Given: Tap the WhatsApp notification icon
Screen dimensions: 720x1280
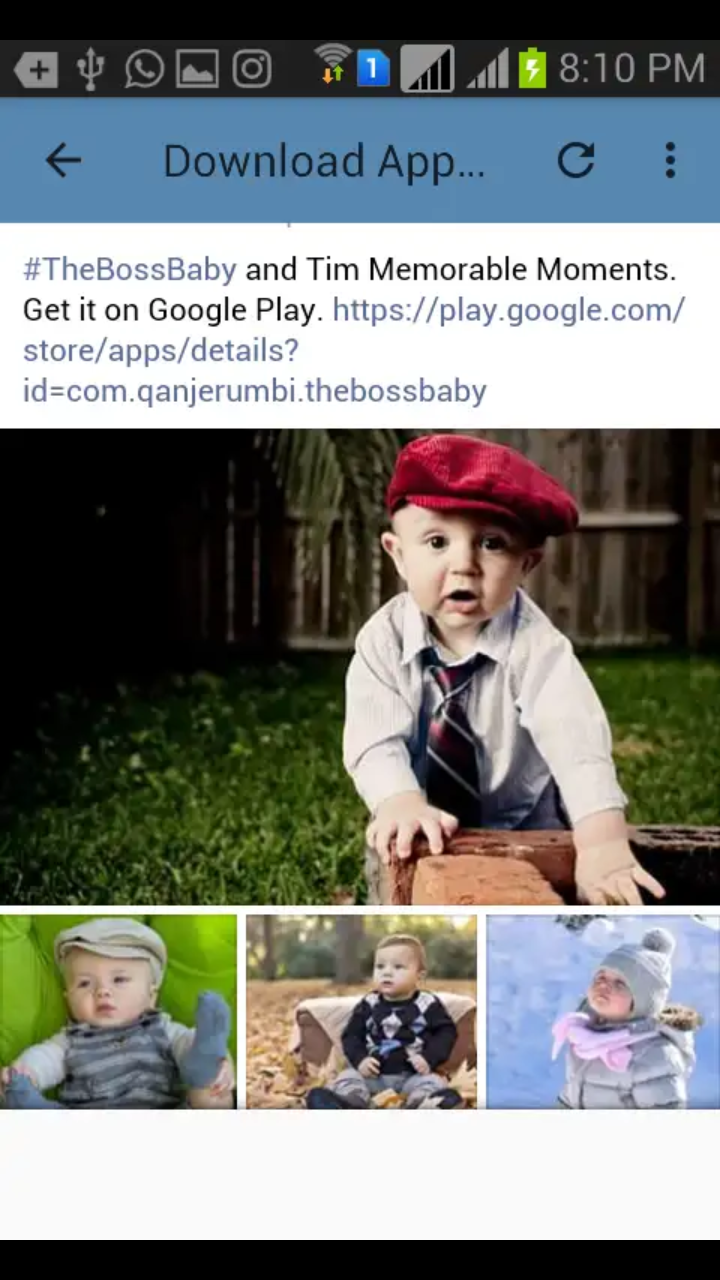Looking at the screenshot, I should (144, 69).
